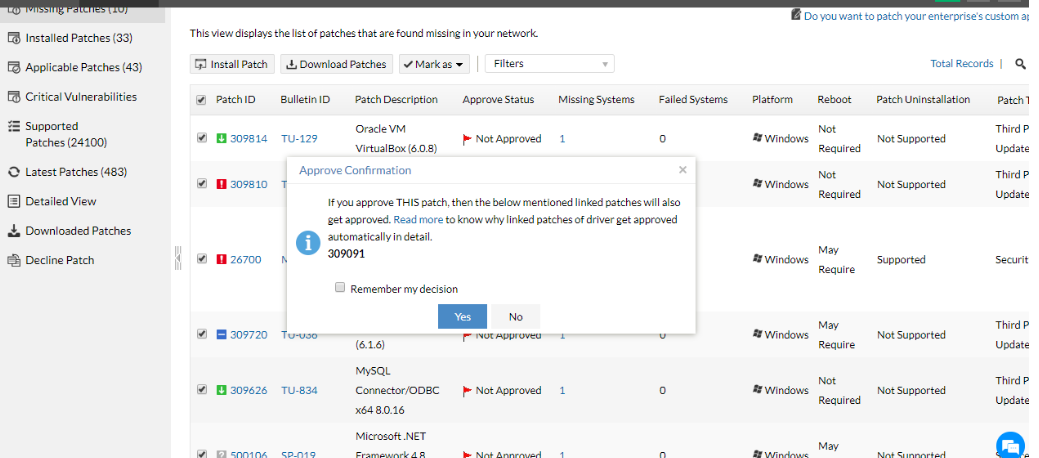This screenshot has width=1039, height=458.
Task: Expand the Filters combo box
Action: 549,64
